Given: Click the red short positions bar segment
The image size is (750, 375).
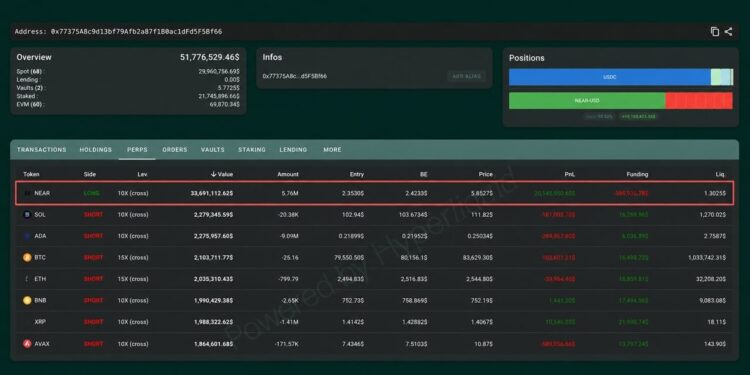Looking at the screenshot, I should pyautogui.click(x=699, y=101).
